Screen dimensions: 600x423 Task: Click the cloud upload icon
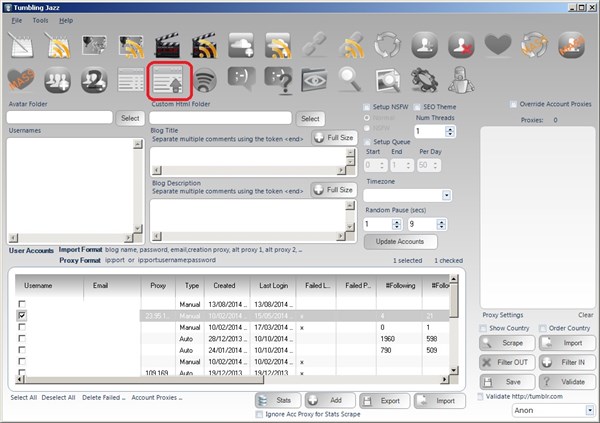241,45
